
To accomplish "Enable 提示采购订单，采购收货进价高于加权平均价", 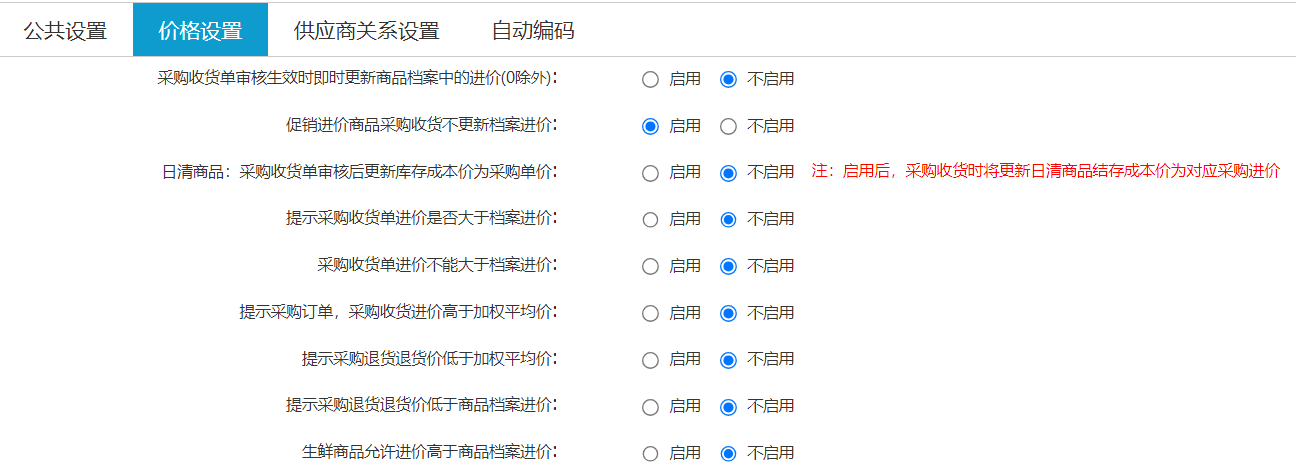I will click(651, 313).
